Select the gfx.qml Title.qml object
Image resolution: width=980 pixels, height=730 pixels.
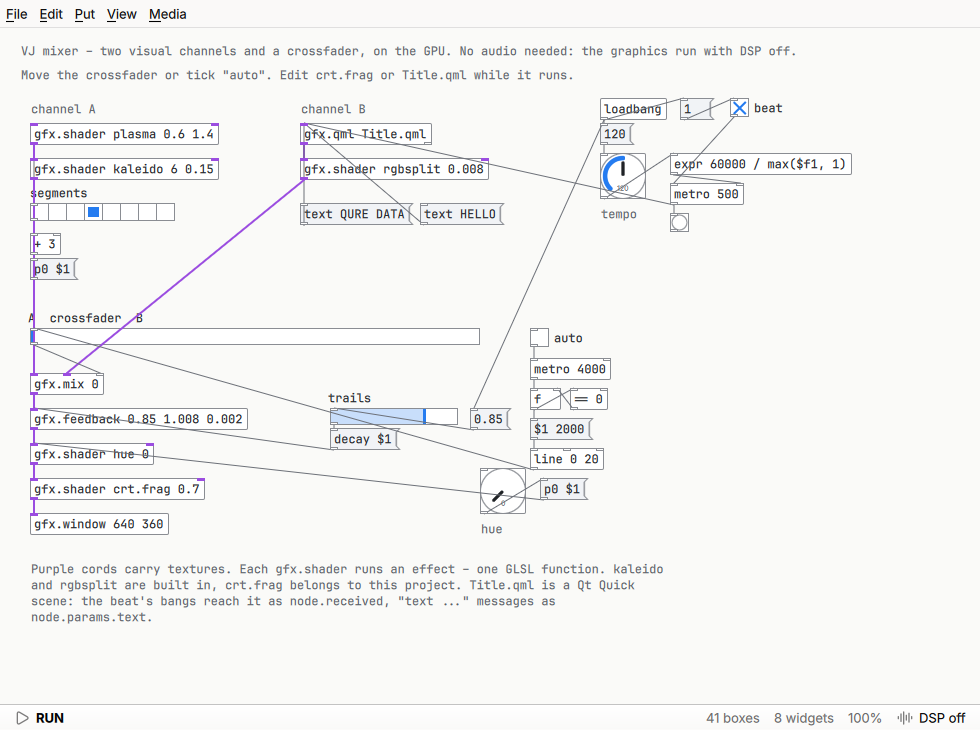(x=366, y=134)
